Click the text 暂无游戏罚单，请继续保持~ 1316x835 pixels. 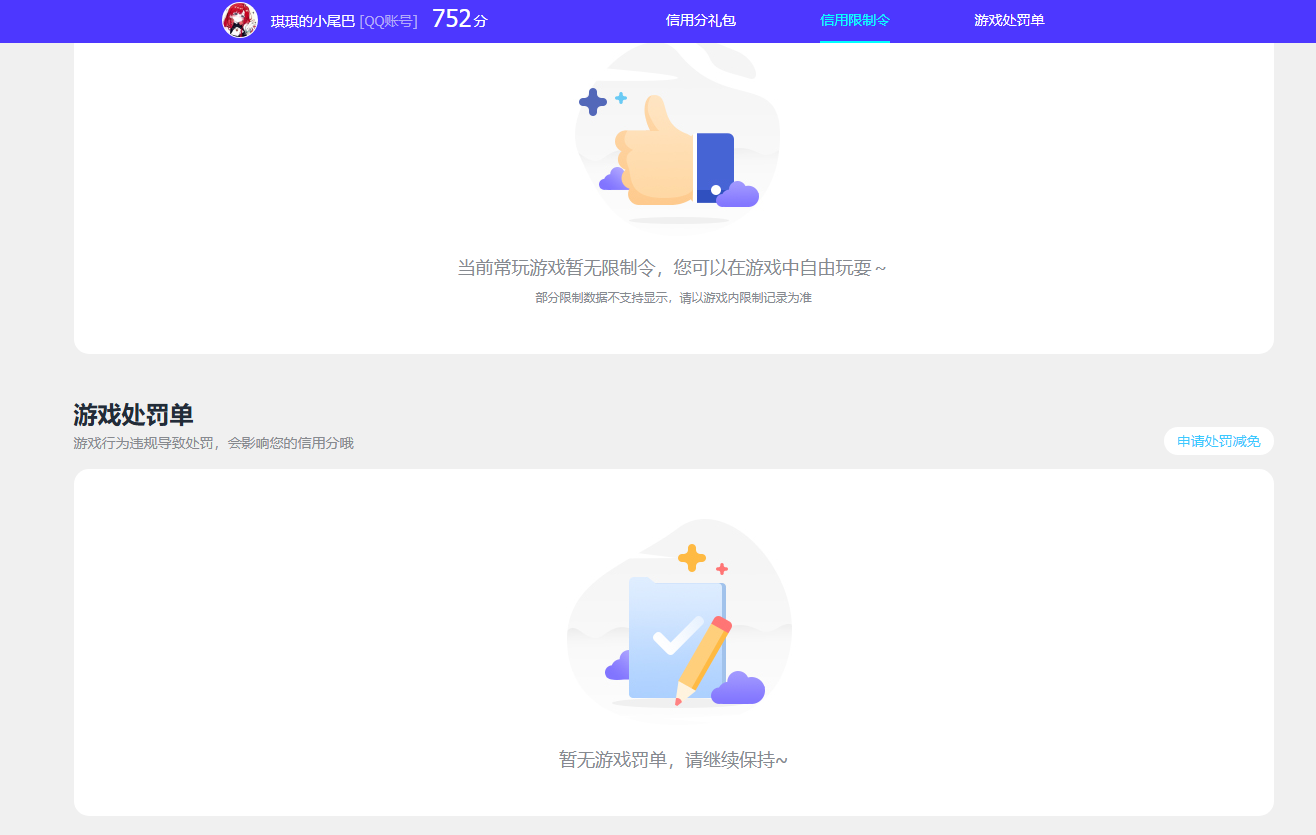[673, 760]
